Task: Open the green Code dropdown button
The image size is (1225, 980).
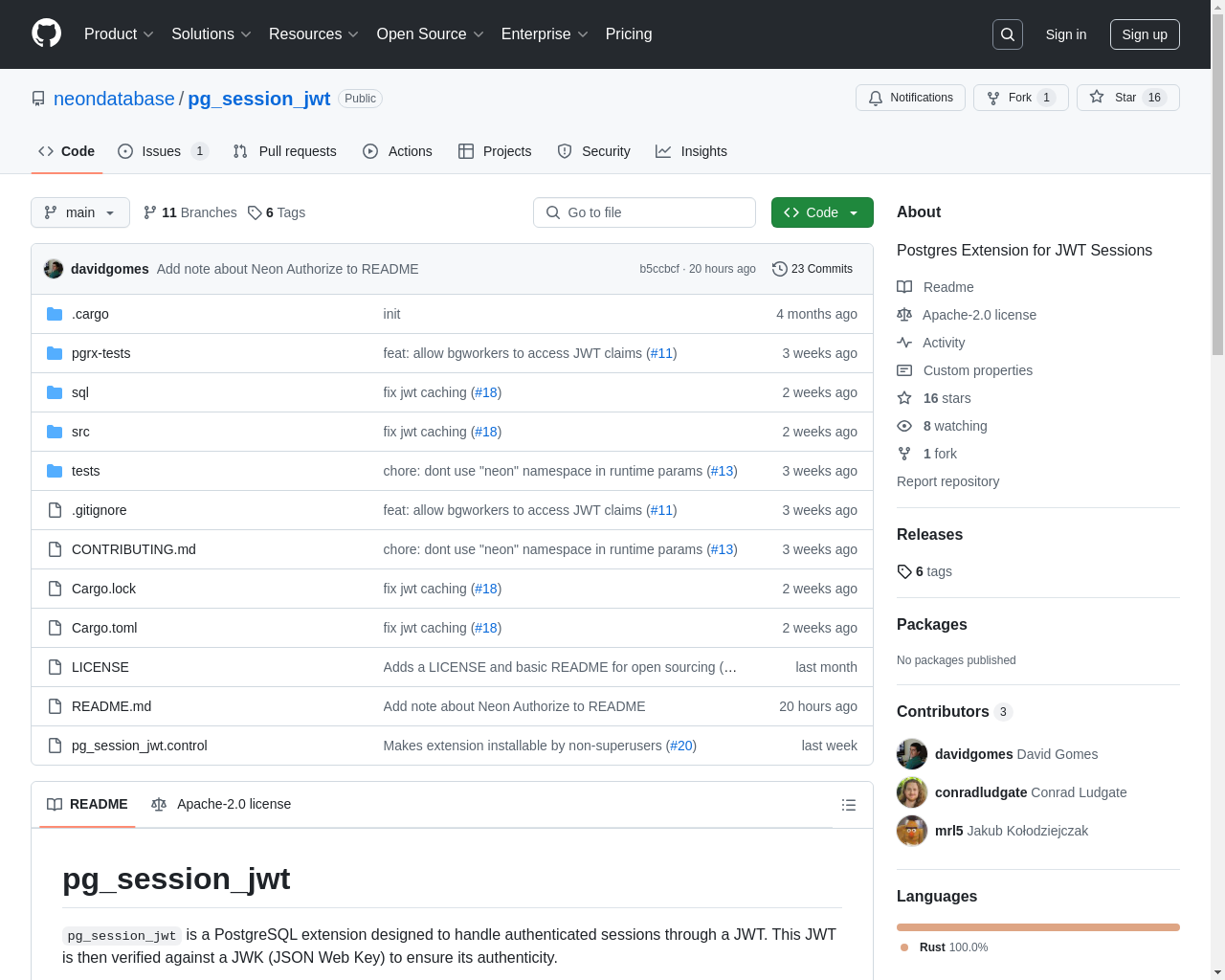Action: point(822,212)
